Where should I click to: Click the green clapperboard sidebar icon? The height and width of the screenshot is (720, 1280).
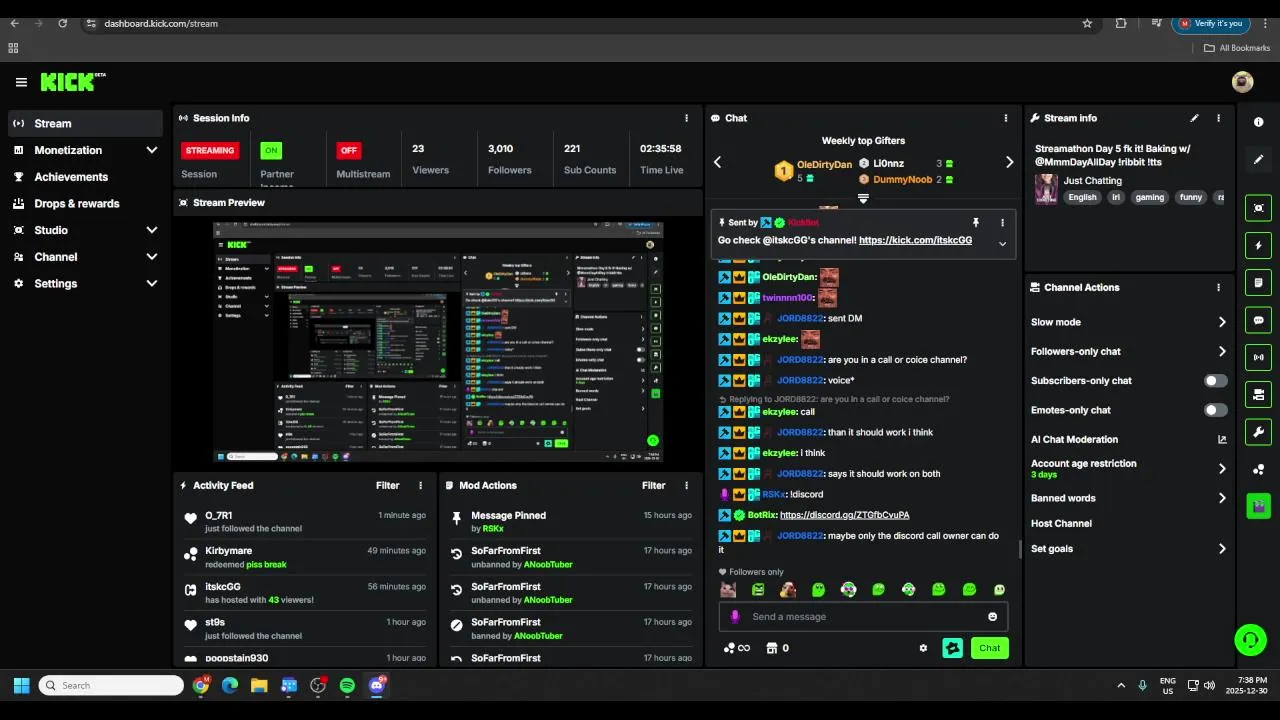tap(1258, 506)
